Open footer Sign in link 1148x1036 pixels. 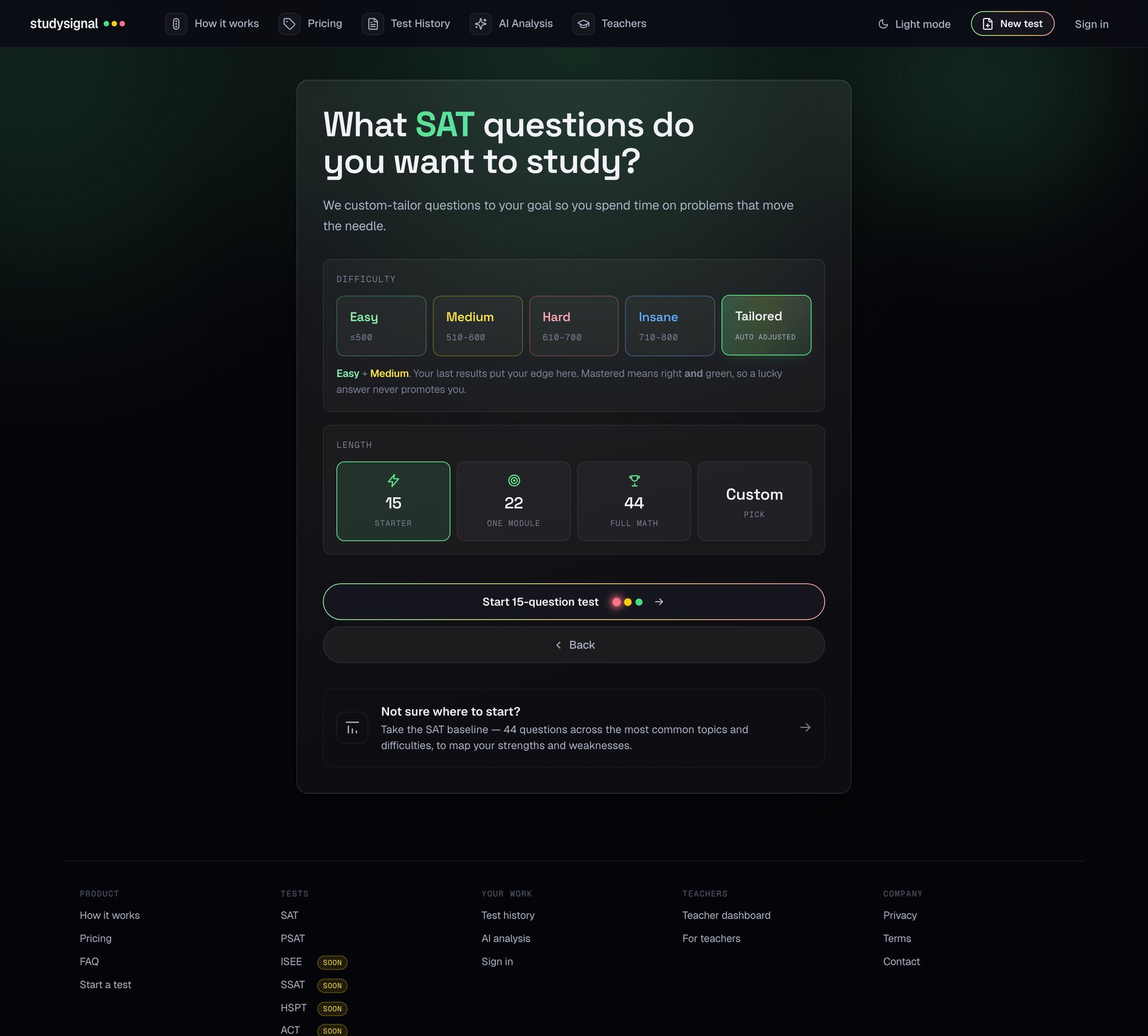[x=497, y=961]
